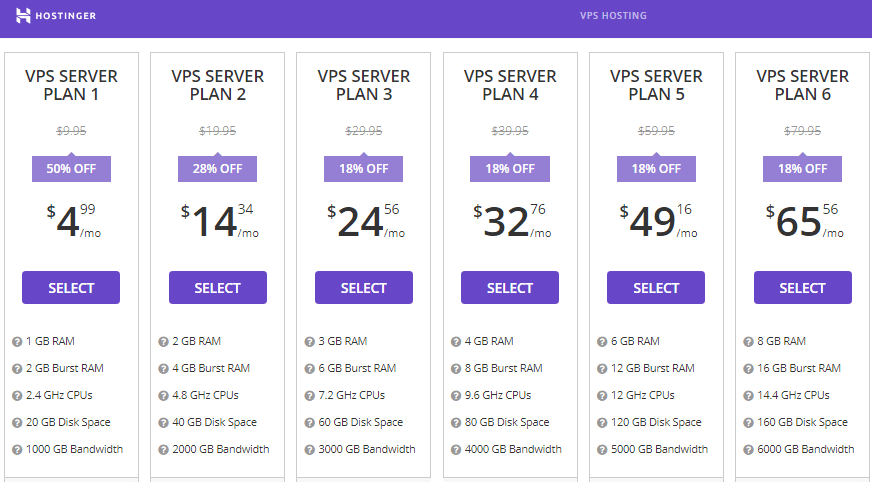872x482 pixels.
Task: Choose Select under VPS Server Plan 4
Action: point(510,287)
